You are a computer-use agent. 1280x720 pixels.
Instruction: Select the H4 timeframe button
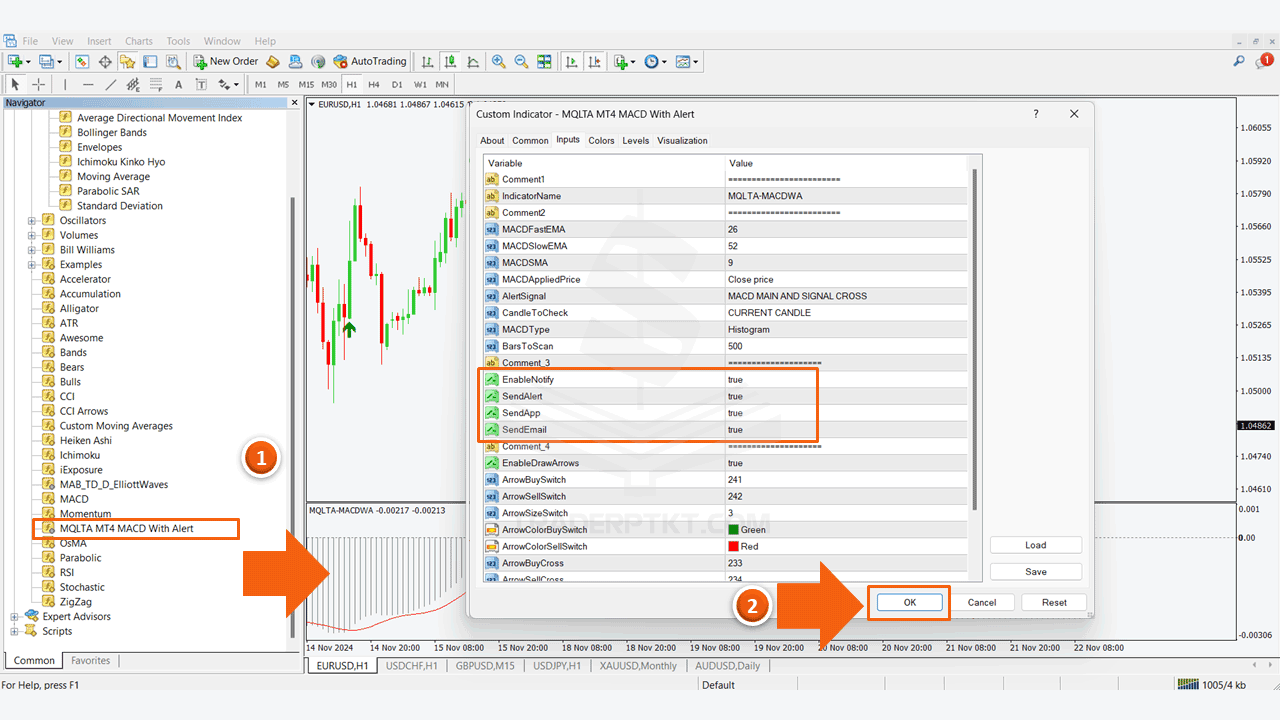[374, 84]
